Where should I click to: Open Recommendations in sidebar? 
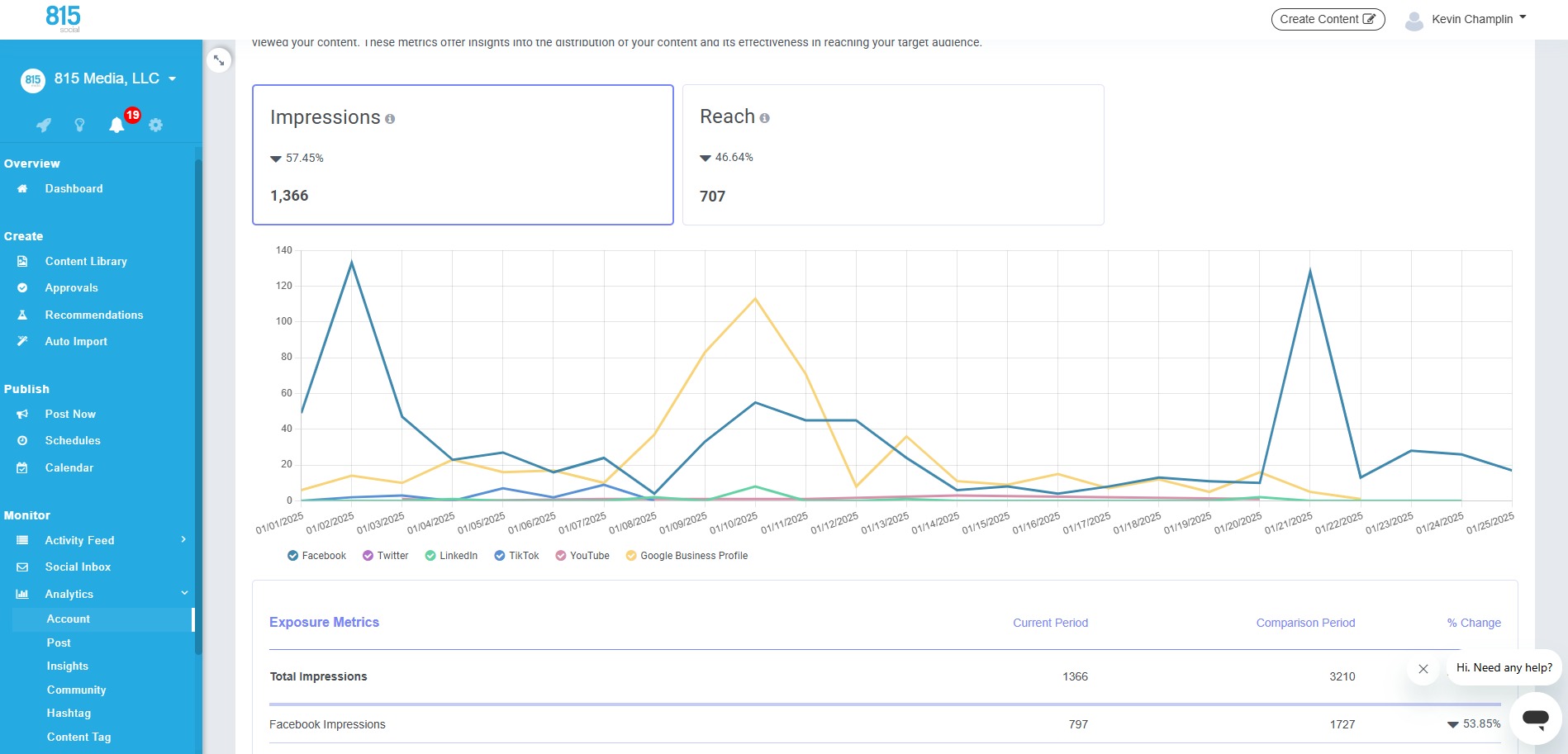click(x=94, y=315)
